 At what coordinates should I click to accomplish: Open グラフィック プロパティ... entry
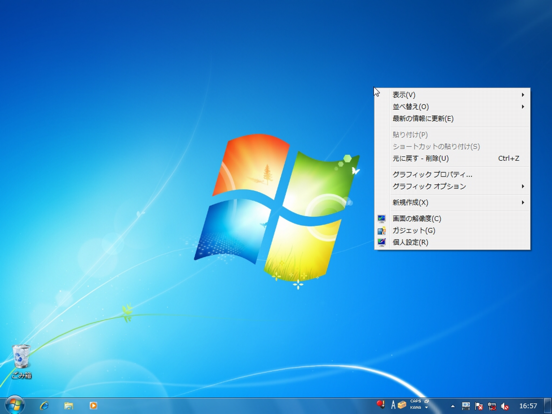452,175
